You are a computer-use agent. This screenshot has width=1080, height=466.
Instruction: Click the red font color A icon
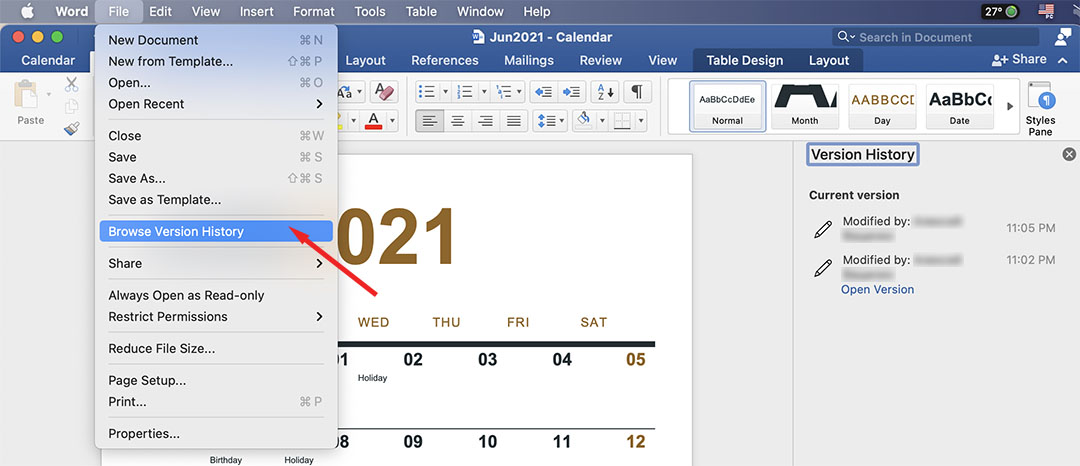point(374,121)
